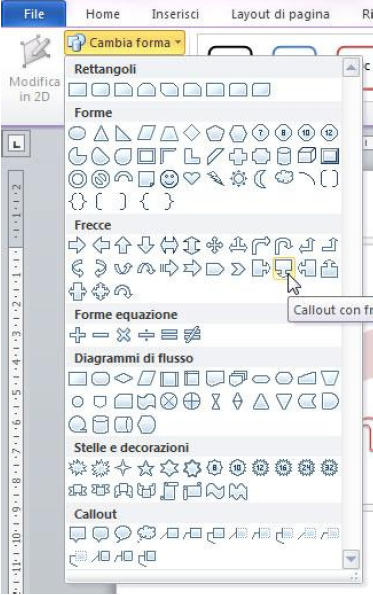Choose the cube shape
Screen dimensions: 373x595
coord(307,156)
